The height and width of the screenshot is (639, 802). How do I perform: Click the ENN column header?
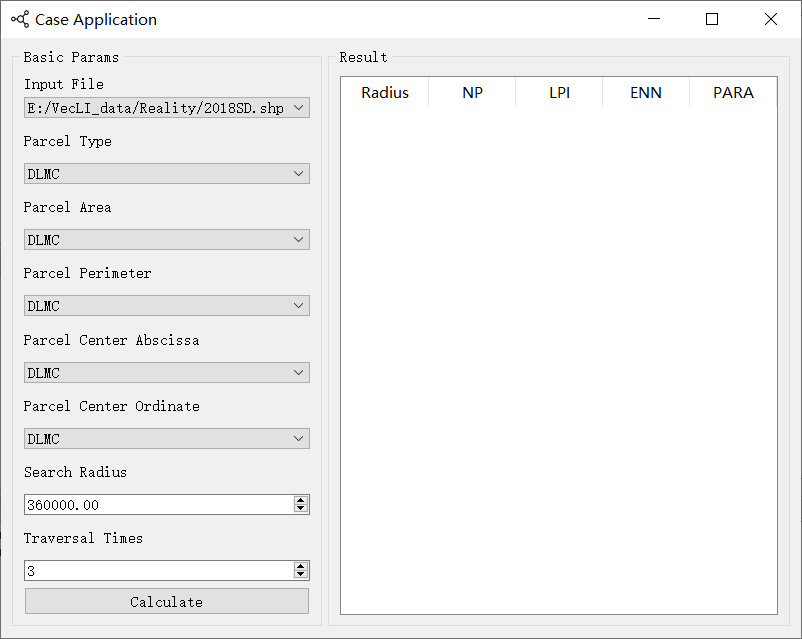(x=646, y=92)
